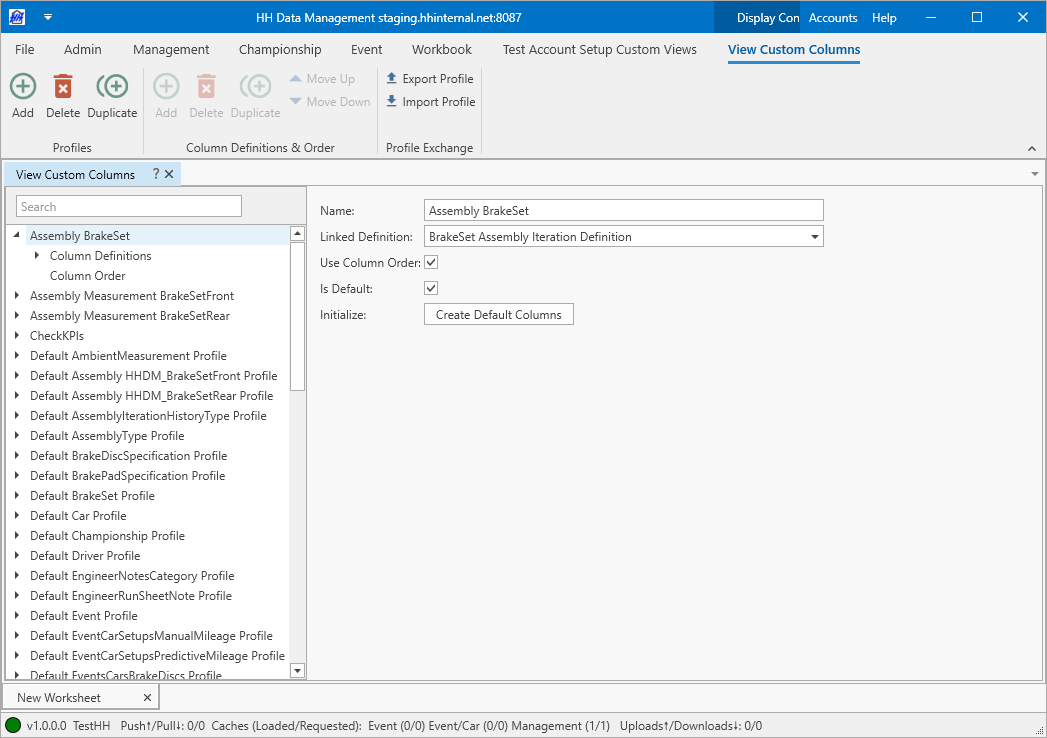Collapse the Assembly BrakeSet tree node
This screenshot has width=1047, height=738.
click(x=17, y=236)
